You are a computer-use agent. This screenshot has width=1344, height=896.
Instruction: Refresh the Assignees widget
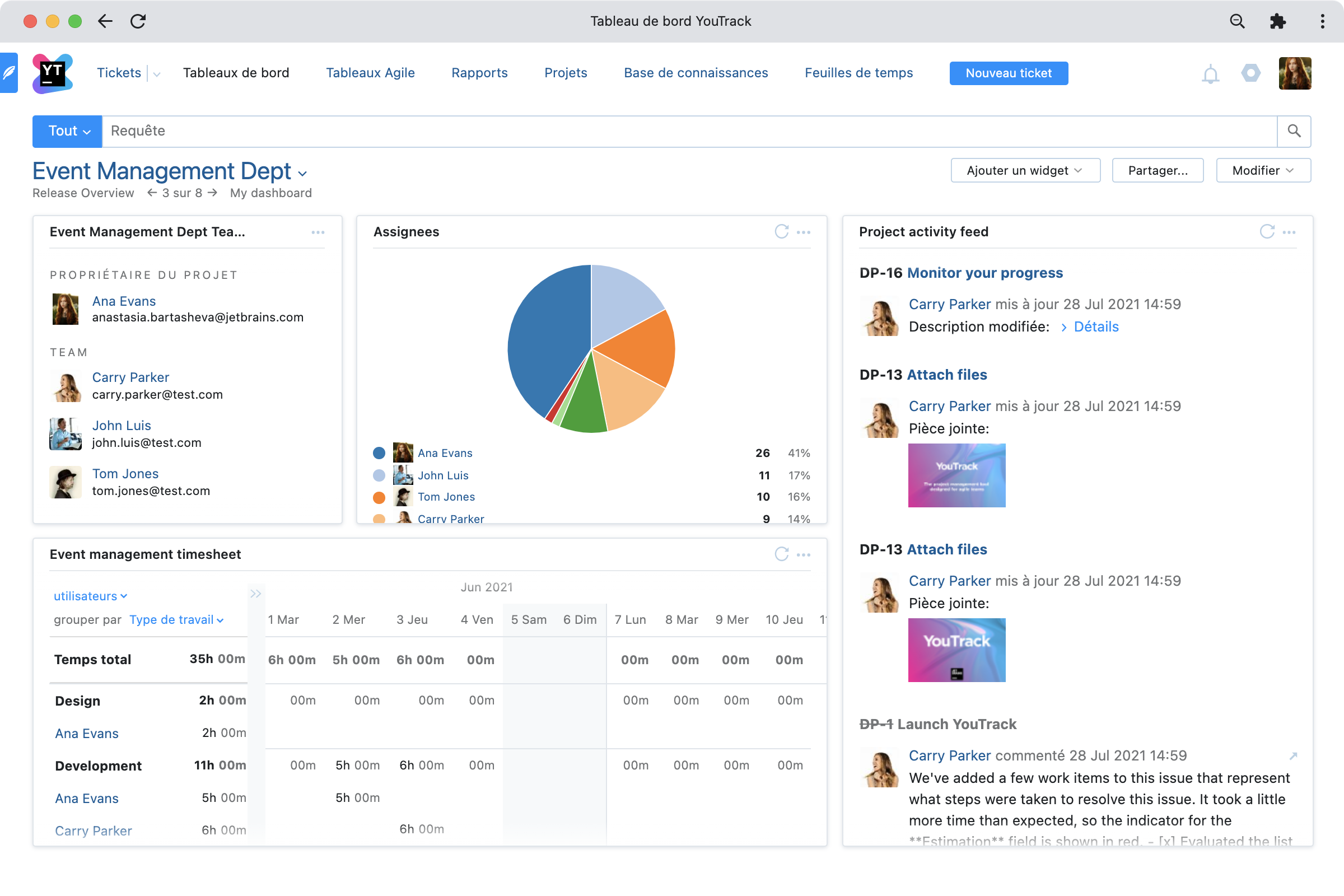click(x=781, y=231)
